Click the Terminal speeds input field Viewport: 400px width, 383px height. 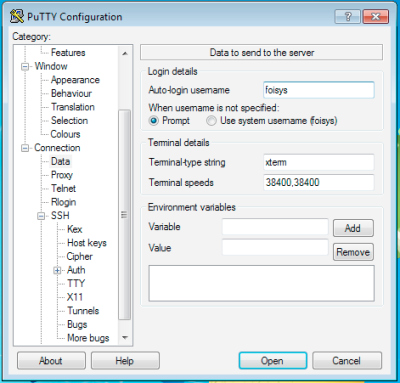(319, 182)
